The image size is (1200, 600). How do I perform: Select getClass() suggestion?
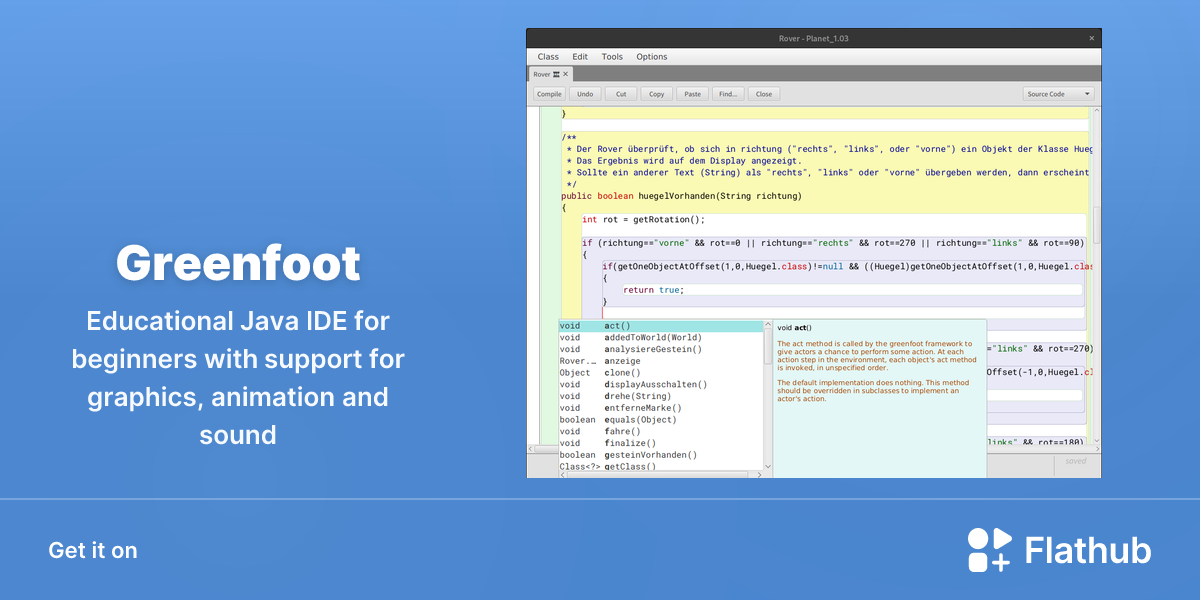(x=660, y=466)
